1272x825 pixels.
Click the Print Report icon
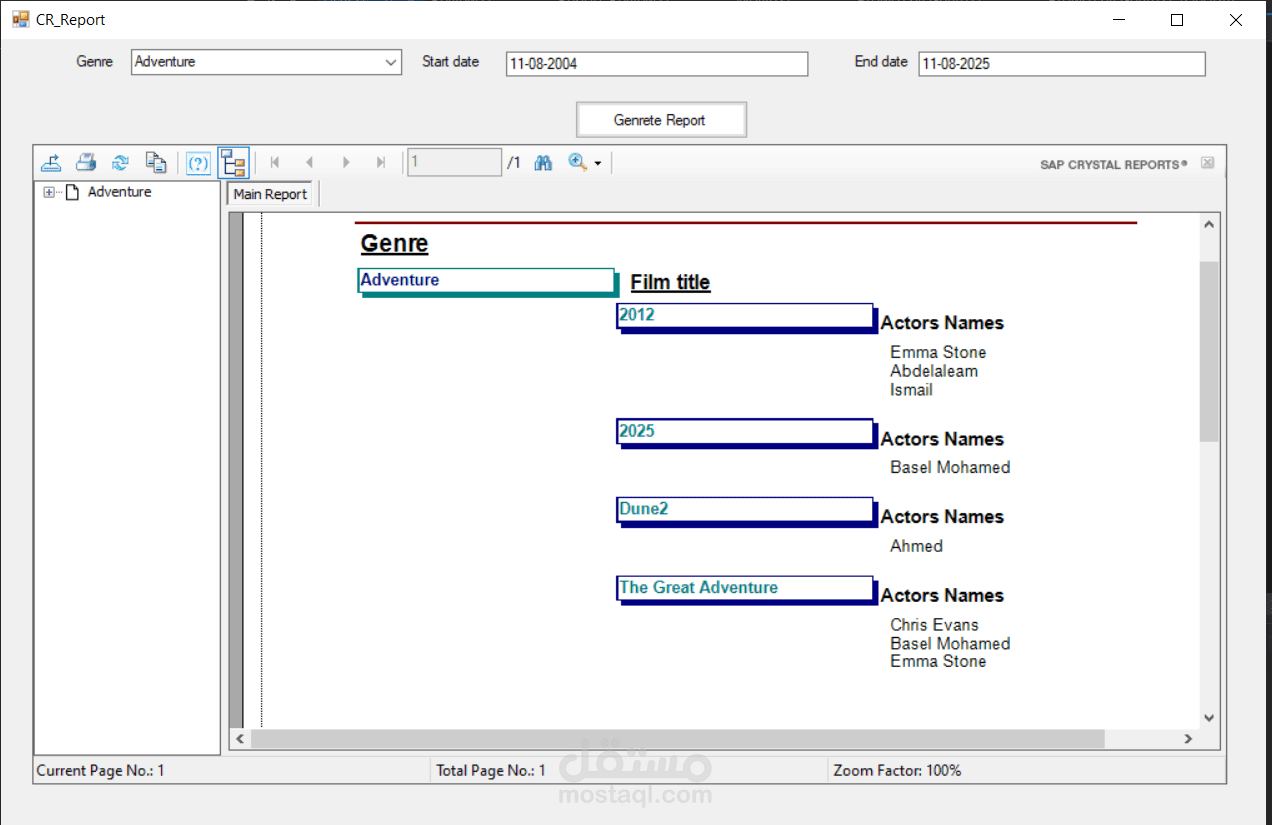pyautogui.click(x=86, y=162)
